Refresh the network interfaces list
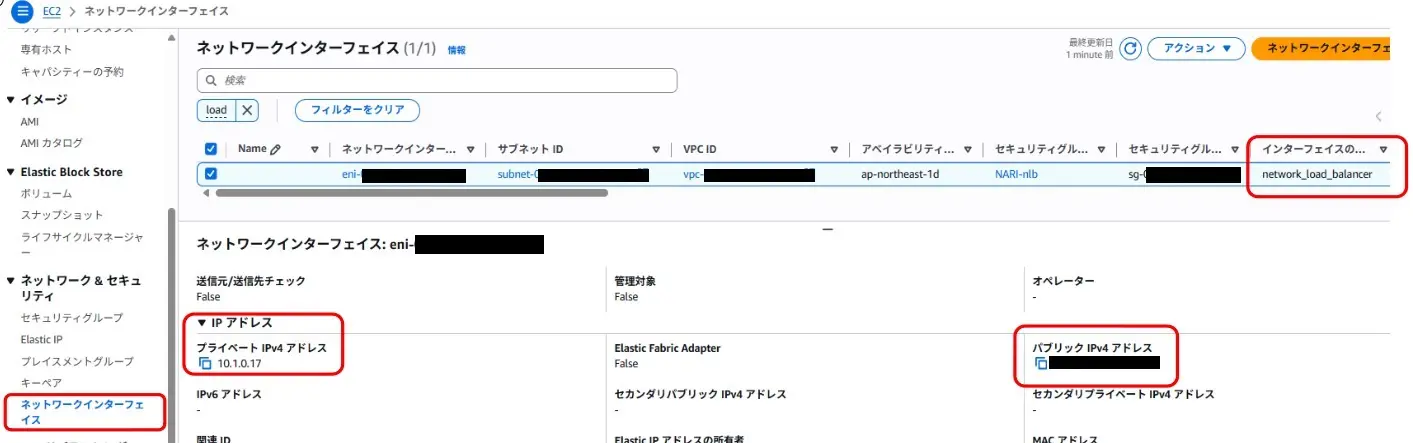Screen dimensions: 1413x443 (1130, 48)
